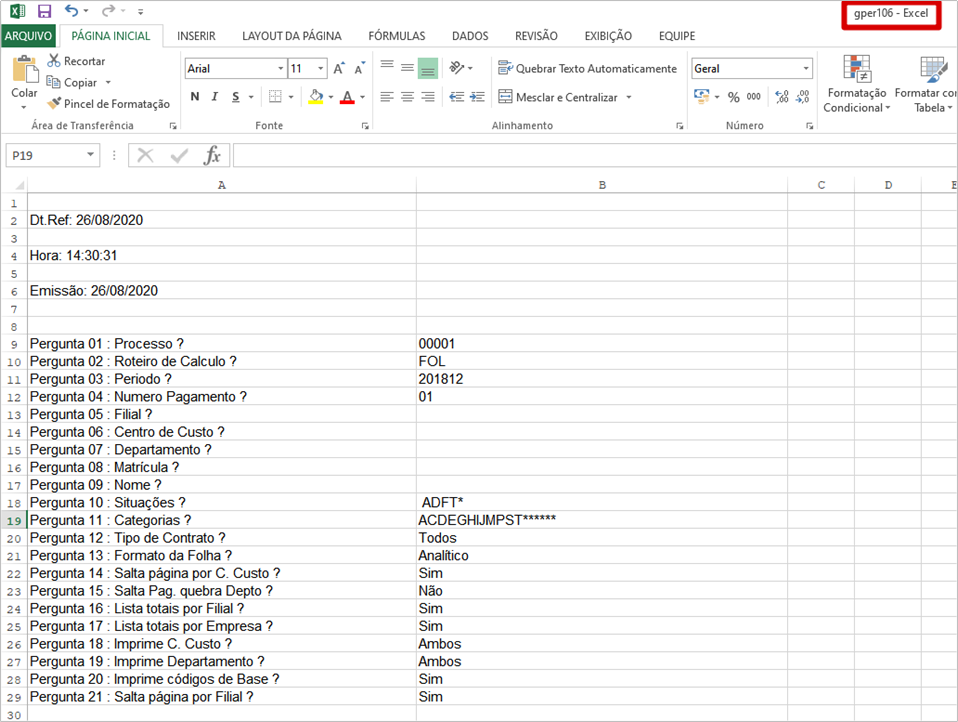Screen dimensions: 958x722
Task: Toggle underline S formatting
Action: point(236,97)
